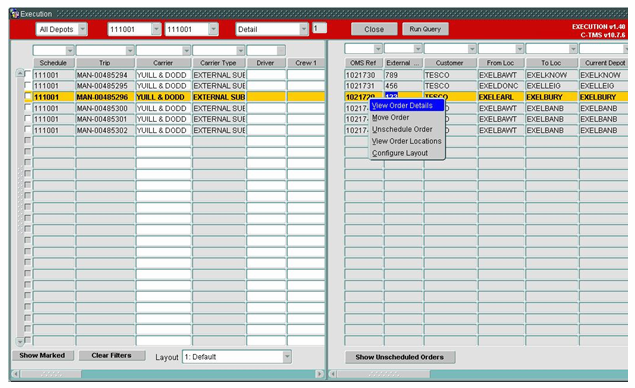Click the OMS Ref column header
Screen dimensions: 635x388
(363, 63)
